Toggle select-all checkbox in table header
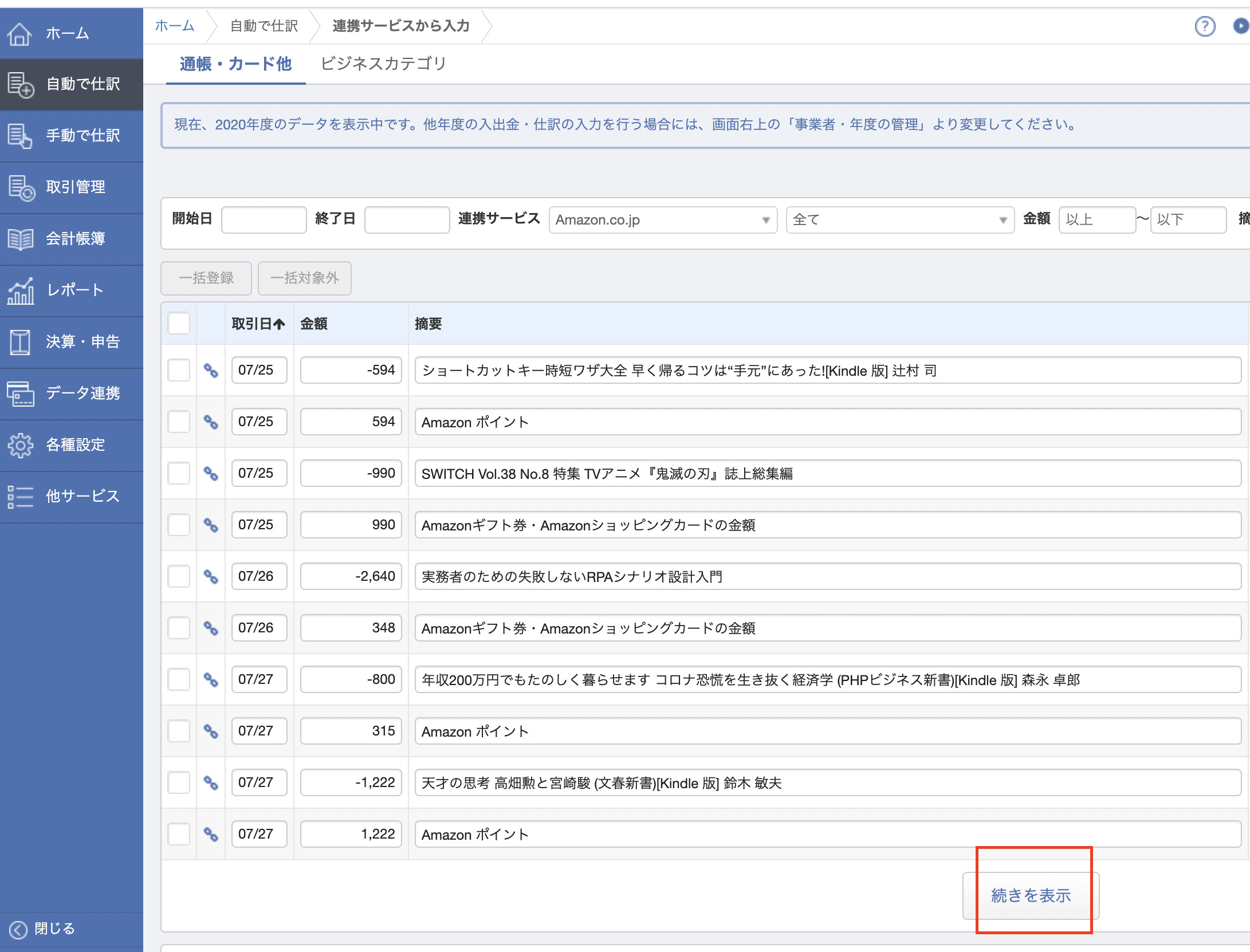Screen dimensions: 1250x952 (179, 324)
